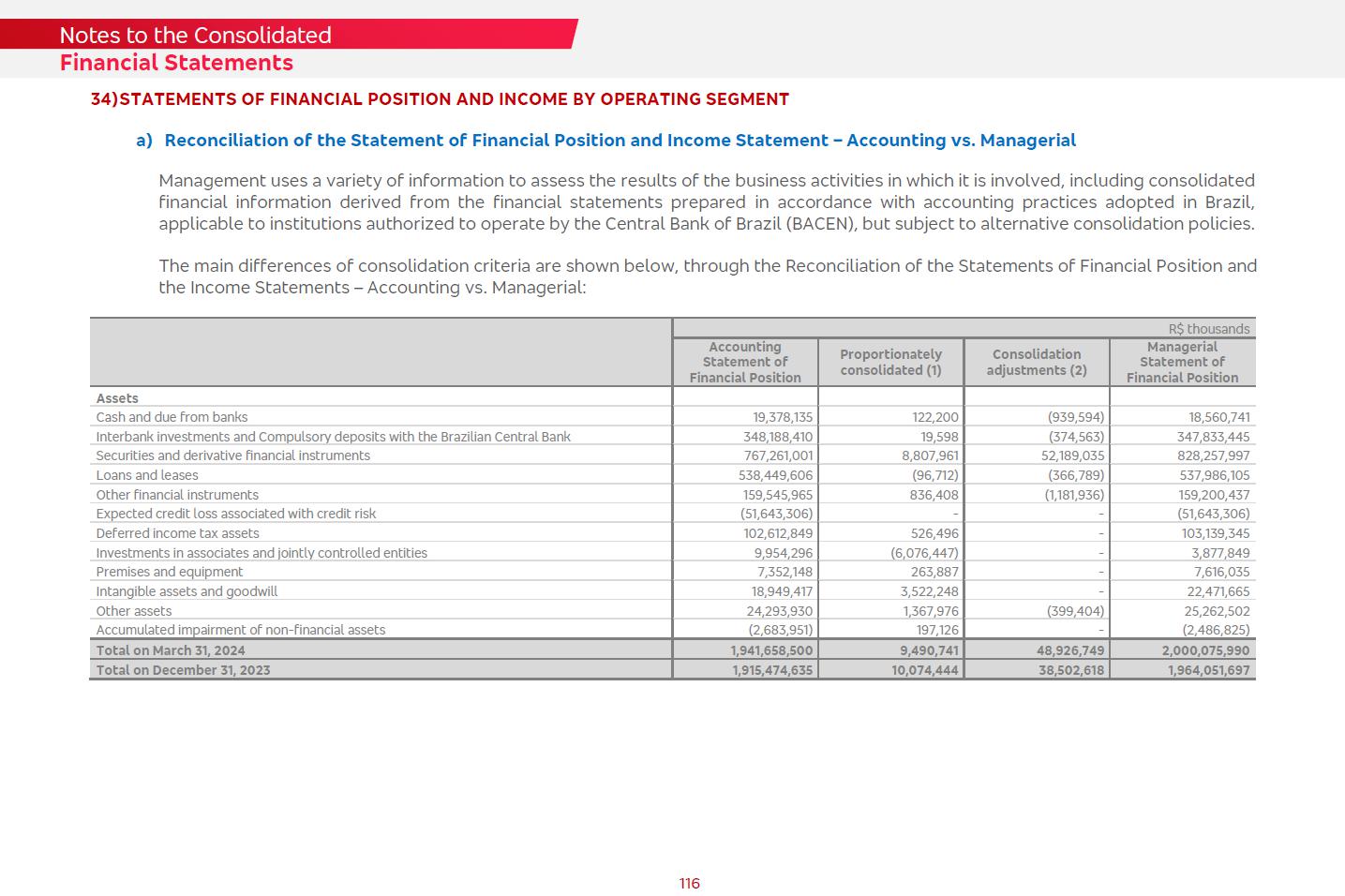Click page number 116 at the bottom
The height and width of the screenshot is (896, 1345).
(689, 884)
